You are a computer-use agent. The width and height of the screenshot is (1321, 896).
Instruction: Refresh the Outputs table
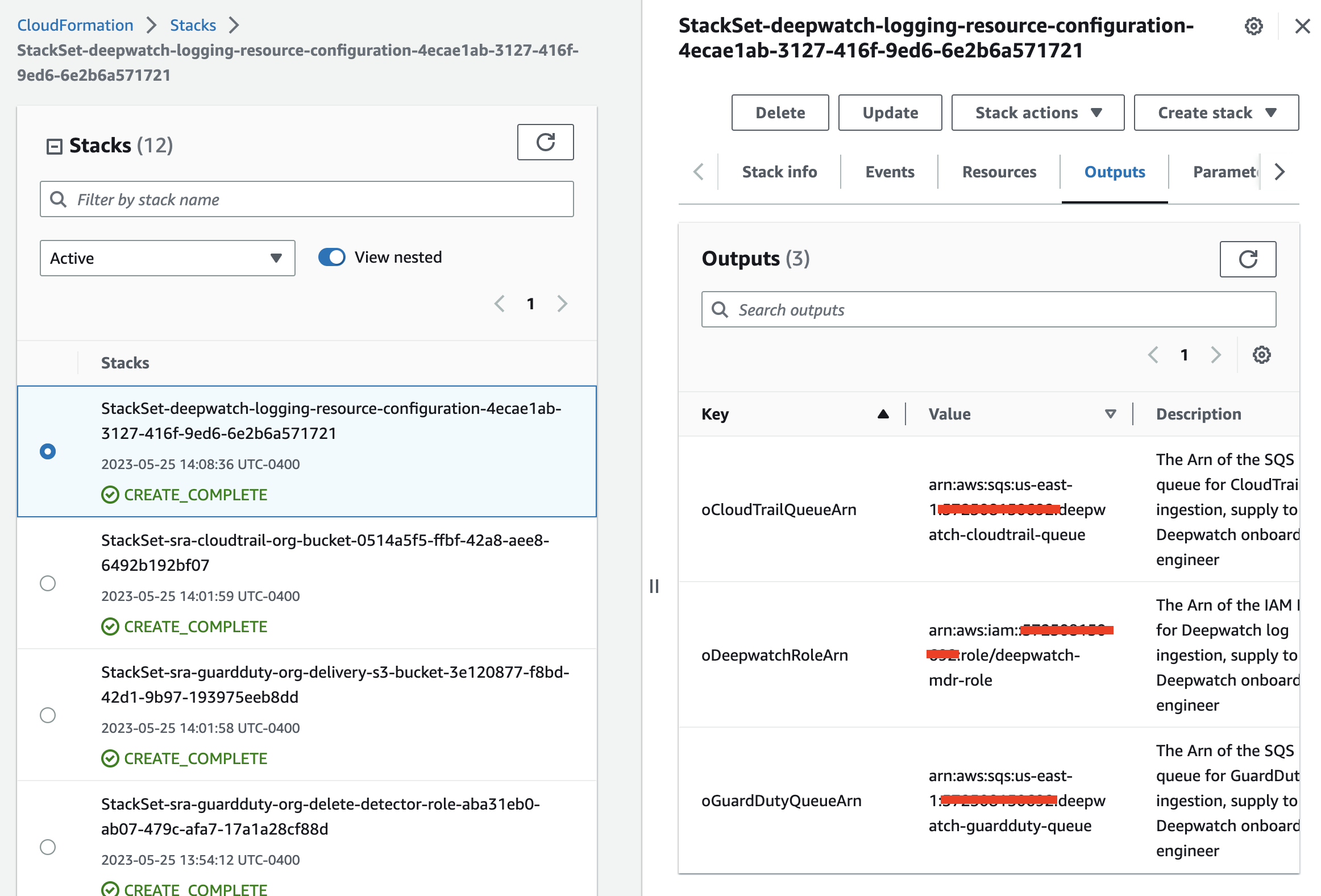tap(1248, 259)
